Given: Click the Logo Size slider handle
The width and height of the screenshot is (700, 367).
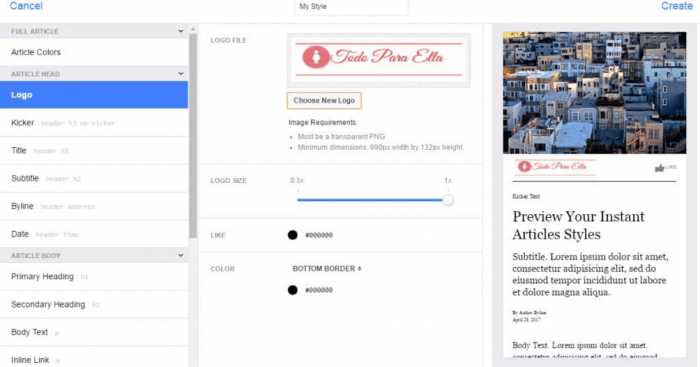Looking at the screenshot, I should pos(448,200).
